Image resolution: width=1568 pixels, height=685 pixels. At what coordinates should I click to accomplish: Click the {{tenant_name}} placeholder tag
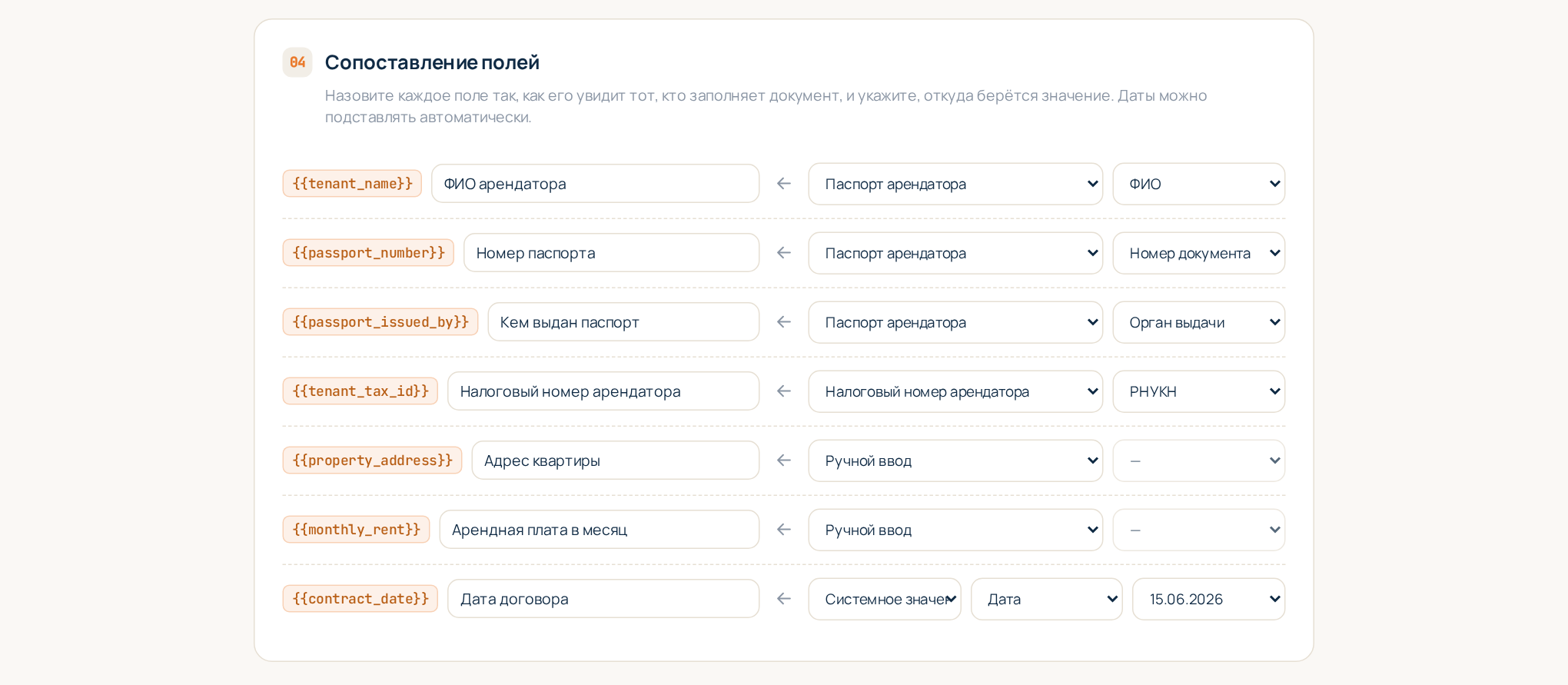coord(352,184)
